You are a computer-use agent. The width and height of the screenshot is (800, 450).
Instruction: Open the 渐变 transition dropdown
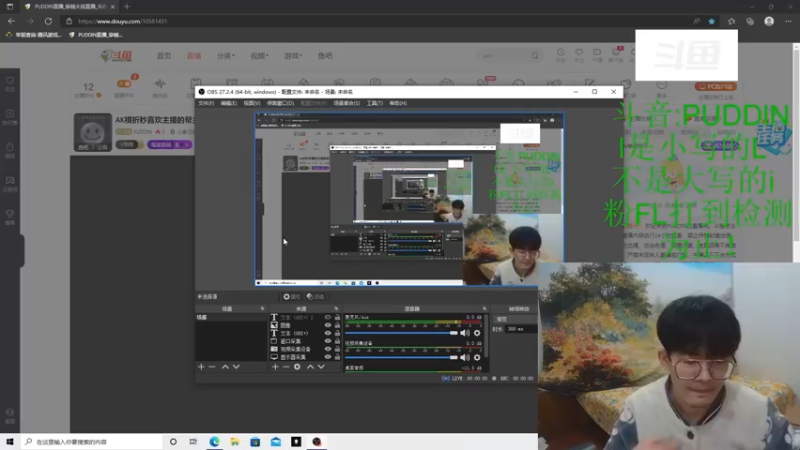coord(515,319)
